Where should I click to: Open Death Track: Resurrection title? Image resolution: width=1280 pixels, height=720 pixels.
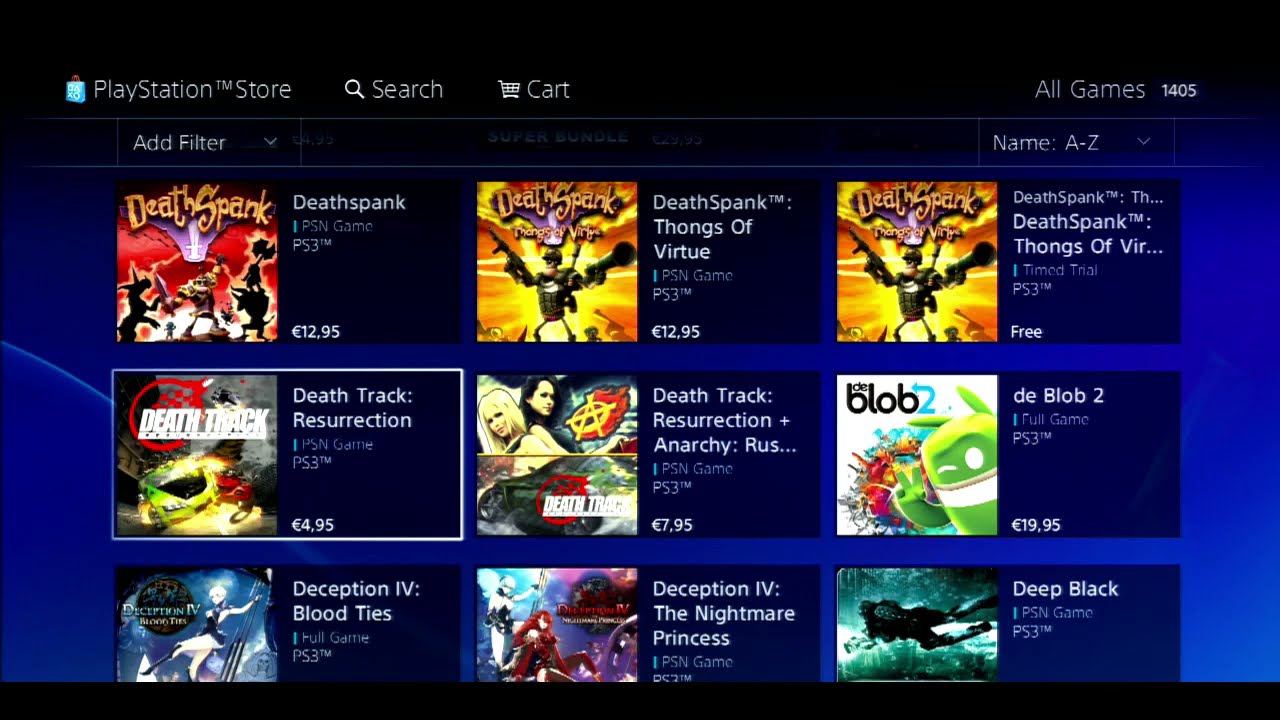352,408
